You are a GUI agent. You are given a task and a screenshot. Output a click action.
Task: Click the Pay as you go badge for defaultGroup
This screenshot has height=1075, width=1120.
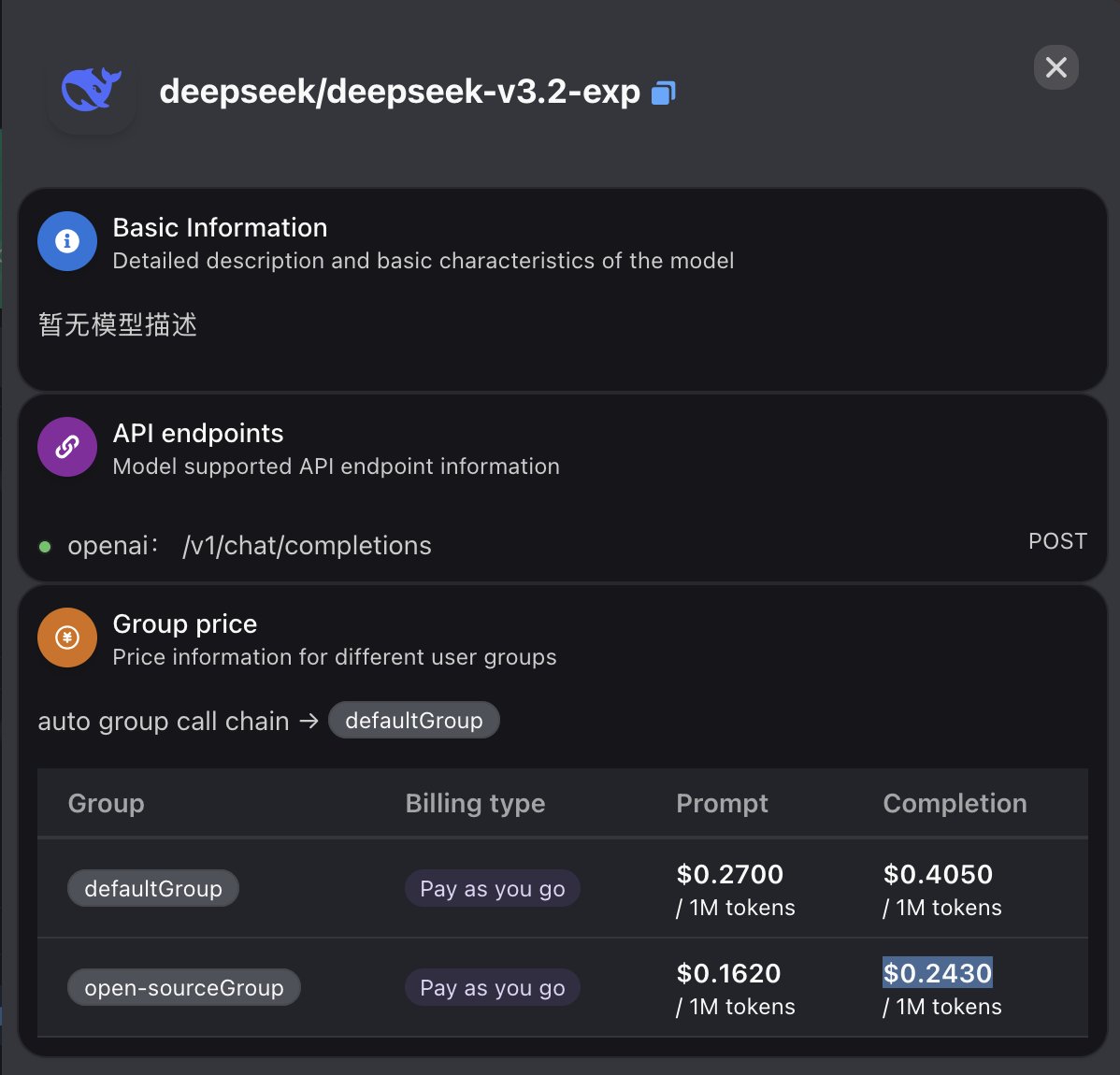[492, 888]
